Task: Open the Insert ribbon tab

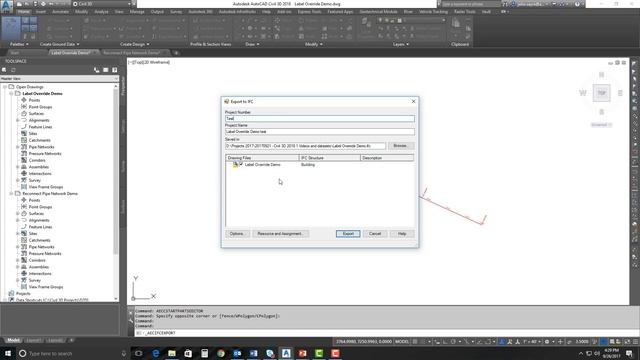Action: point(41,12)
